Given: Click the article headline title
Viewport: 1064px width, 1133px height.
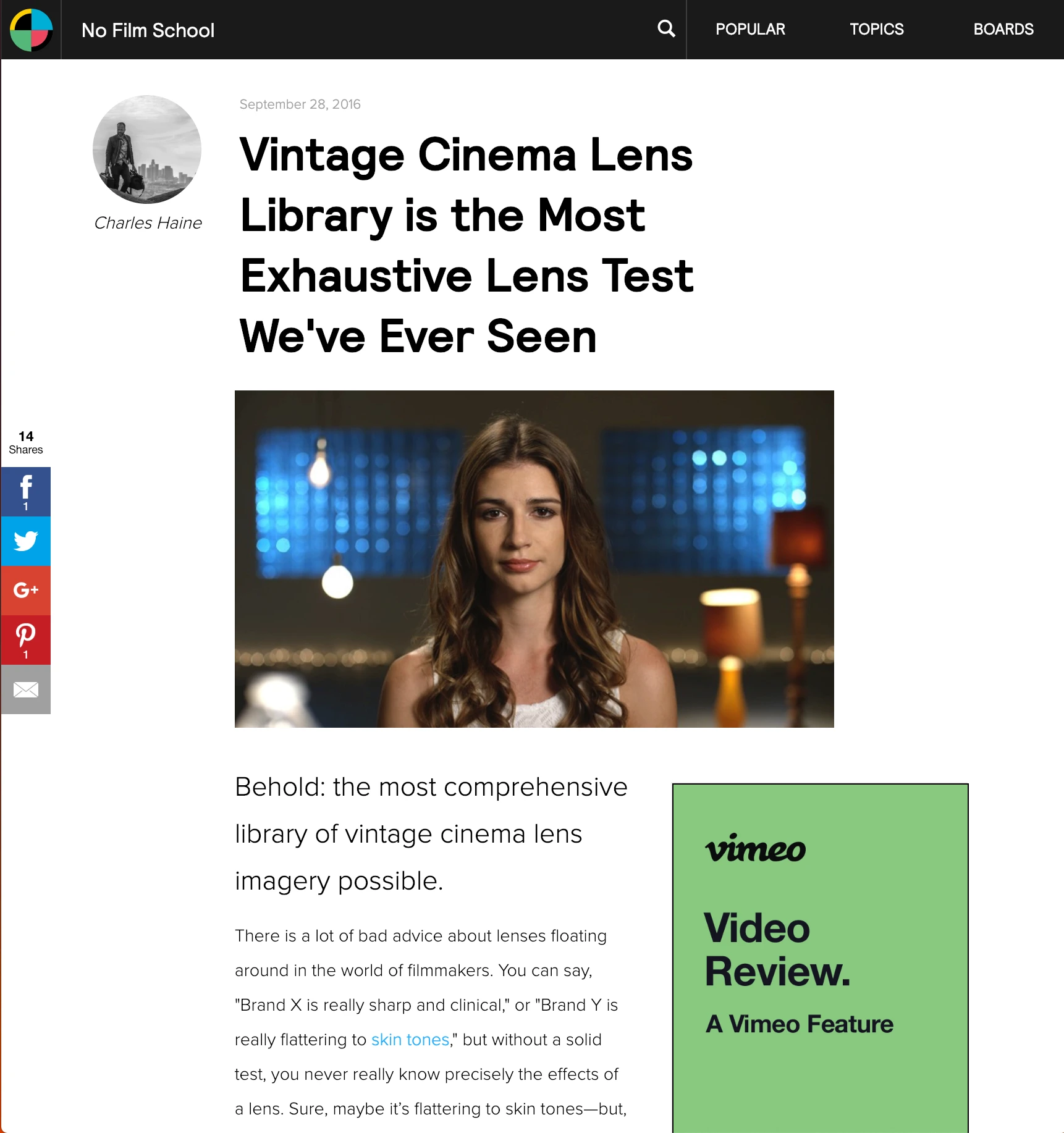Looking at the screenshot, I should coord(467,245).
